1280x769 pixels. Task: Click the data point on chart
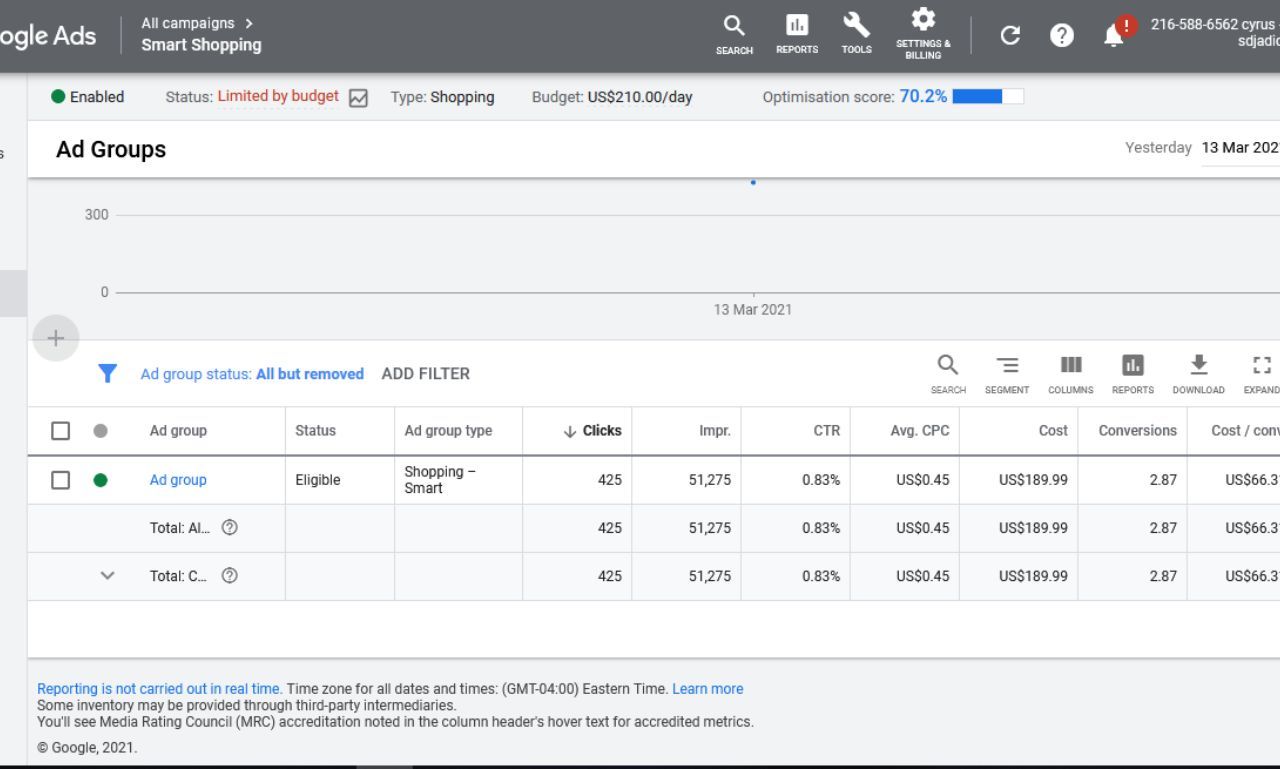[x=753, y=182]
